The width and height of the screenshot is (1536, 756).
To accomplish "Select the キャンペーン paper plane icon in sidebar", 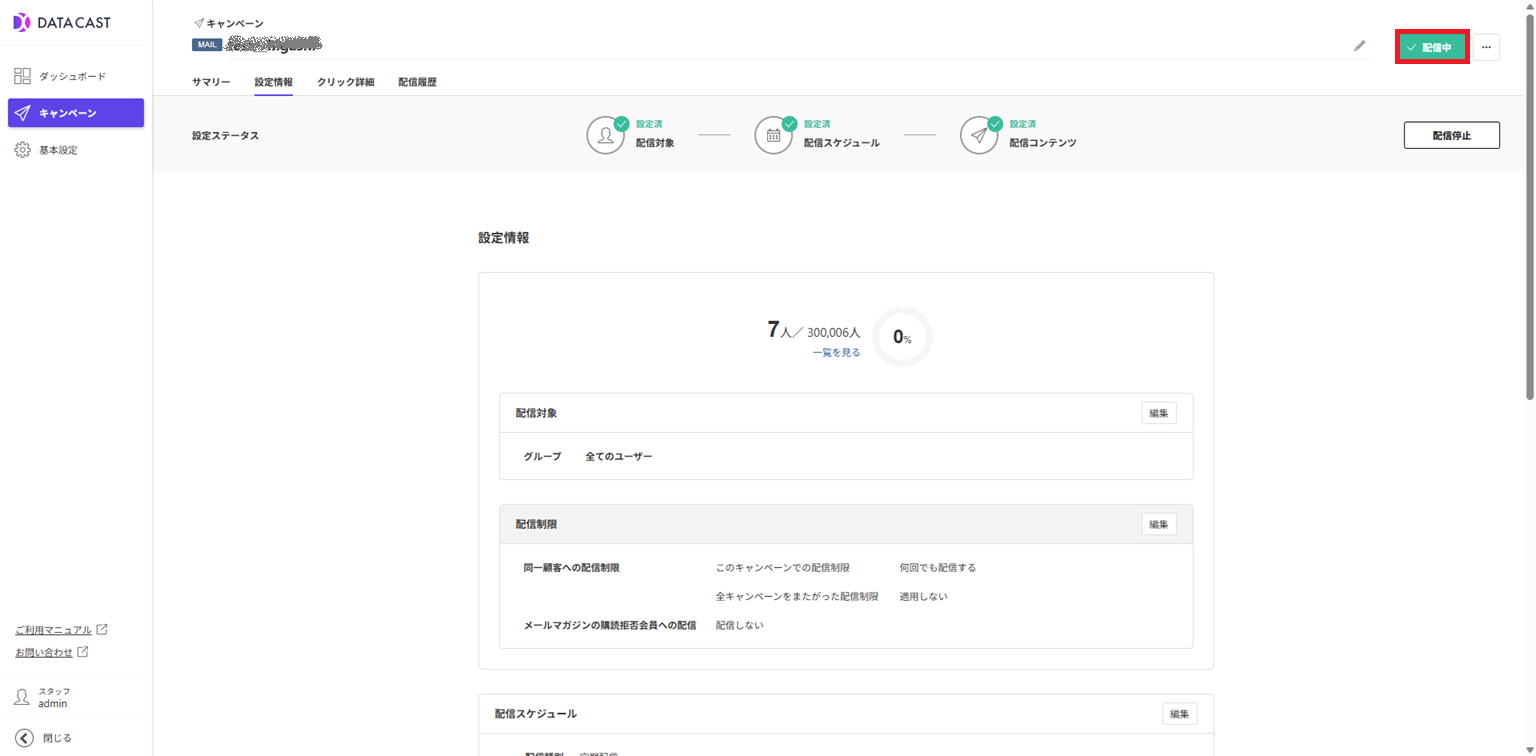I will coord(20,112).
